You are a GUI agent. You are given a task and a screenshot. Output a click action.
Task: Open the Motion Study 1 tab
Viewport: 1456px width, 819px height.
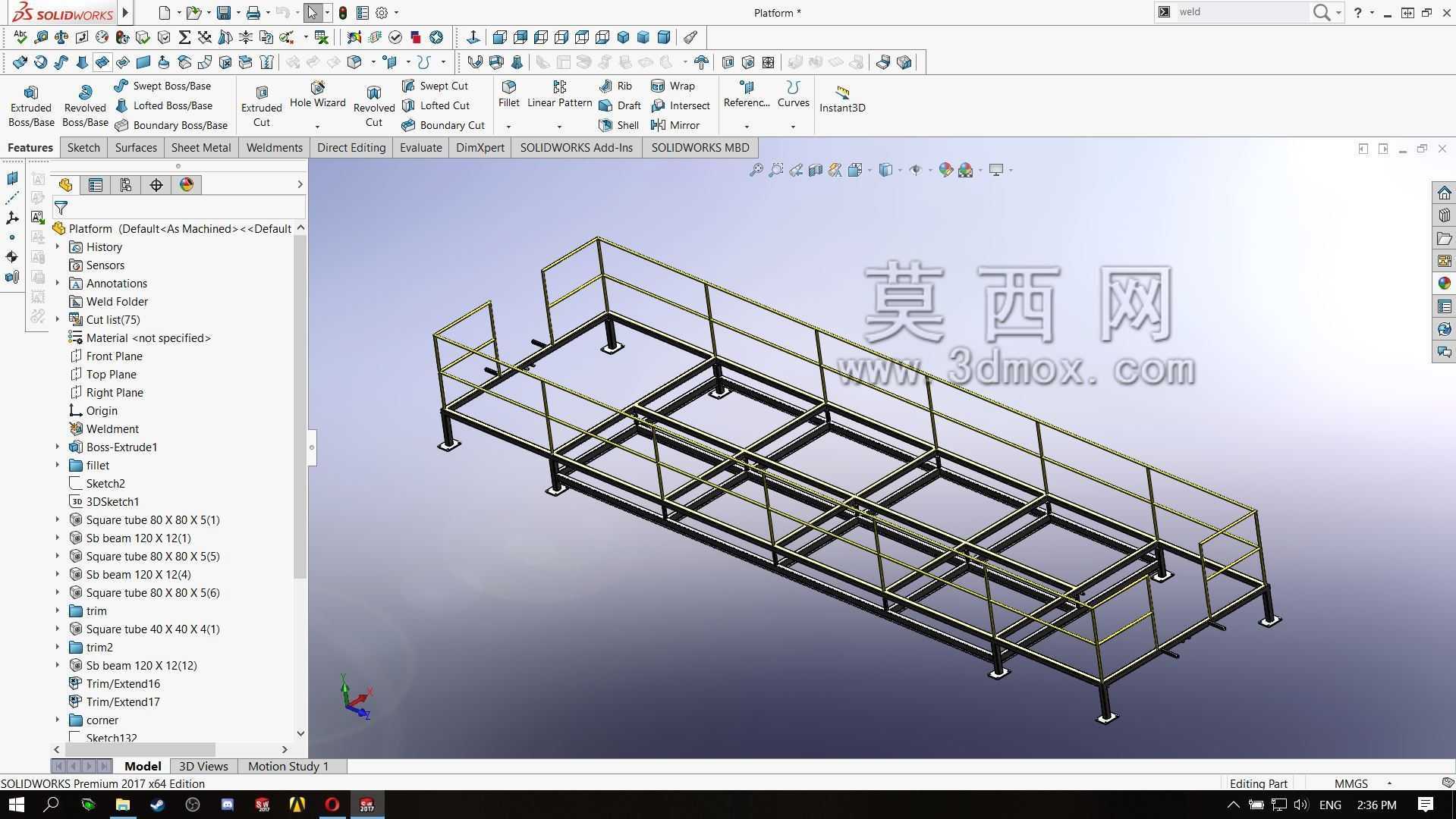point(288,766)
